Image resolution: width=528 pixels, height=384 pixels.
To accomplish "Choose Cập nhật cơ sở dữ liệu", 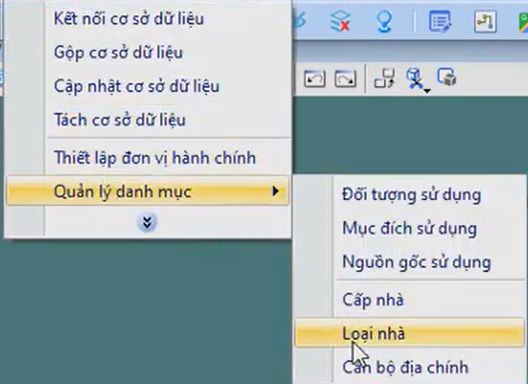I will (148, 86).
